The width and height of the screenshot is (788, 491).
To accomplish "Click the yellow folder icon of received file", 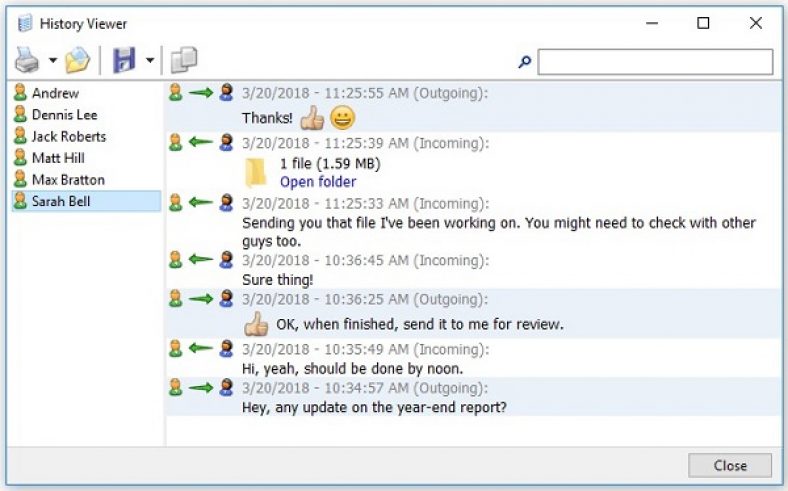I will coord(256,172).
